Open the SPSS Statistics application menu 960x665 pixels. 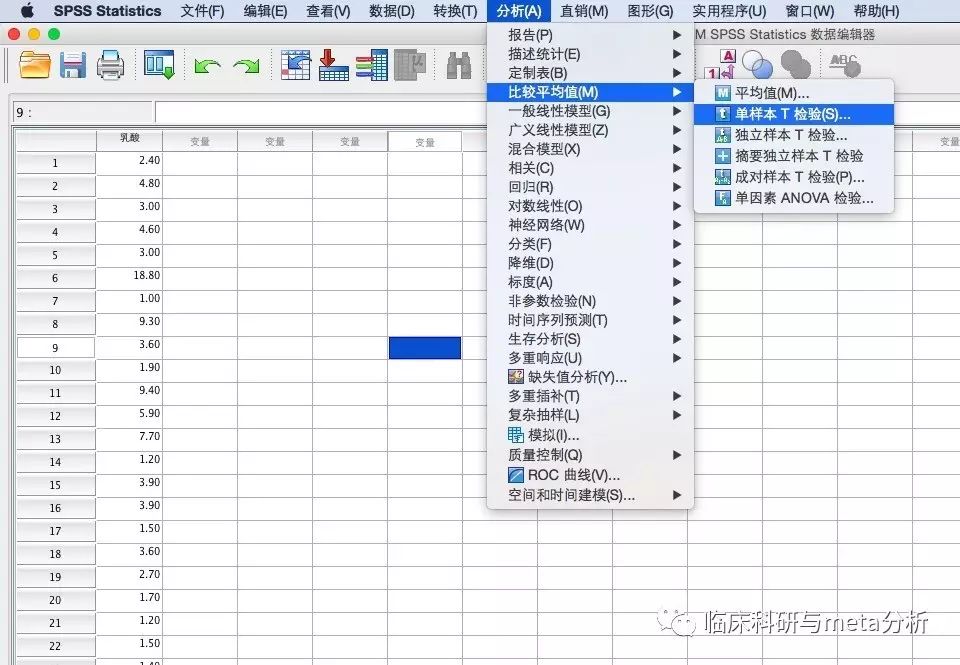[x=107, y=11]
